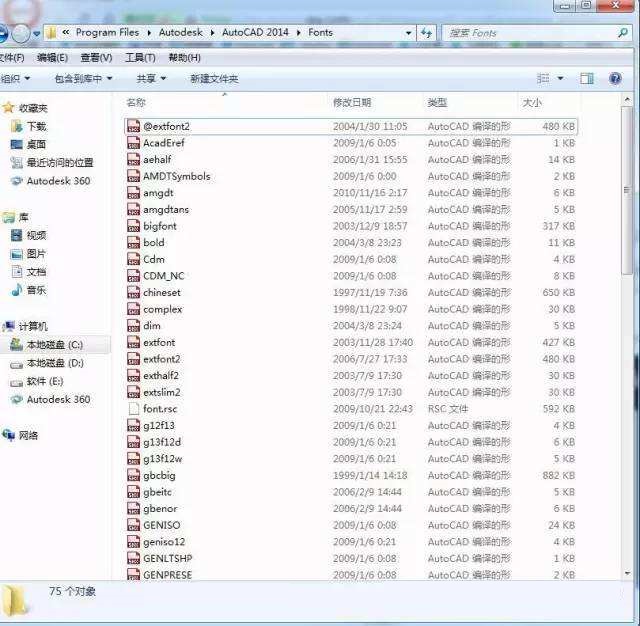Click the search magnifier icon
Viewport: 640px width, 626px height.
[x=622, y=33]
